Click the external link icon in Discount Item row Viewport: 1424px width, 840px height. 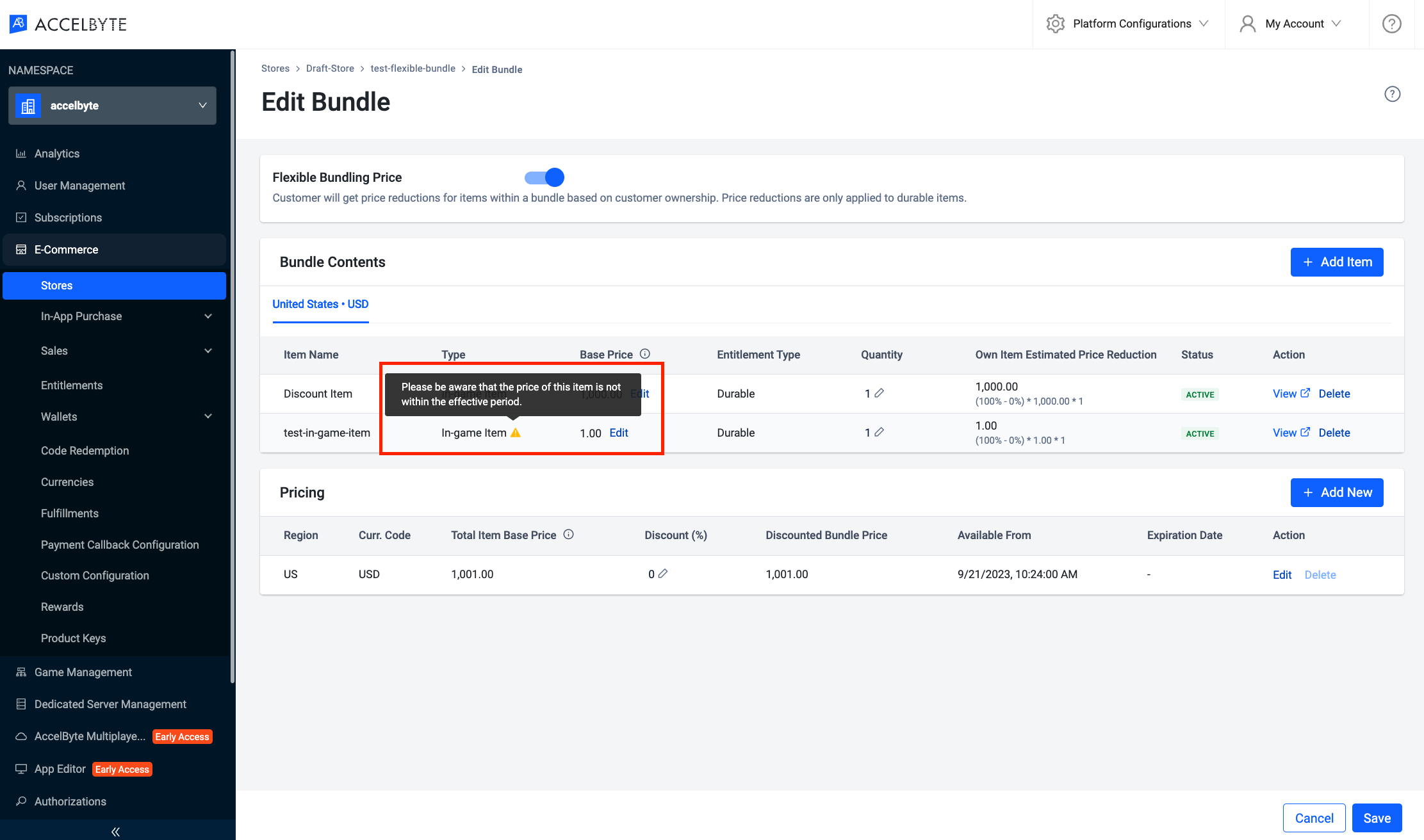1305,392
